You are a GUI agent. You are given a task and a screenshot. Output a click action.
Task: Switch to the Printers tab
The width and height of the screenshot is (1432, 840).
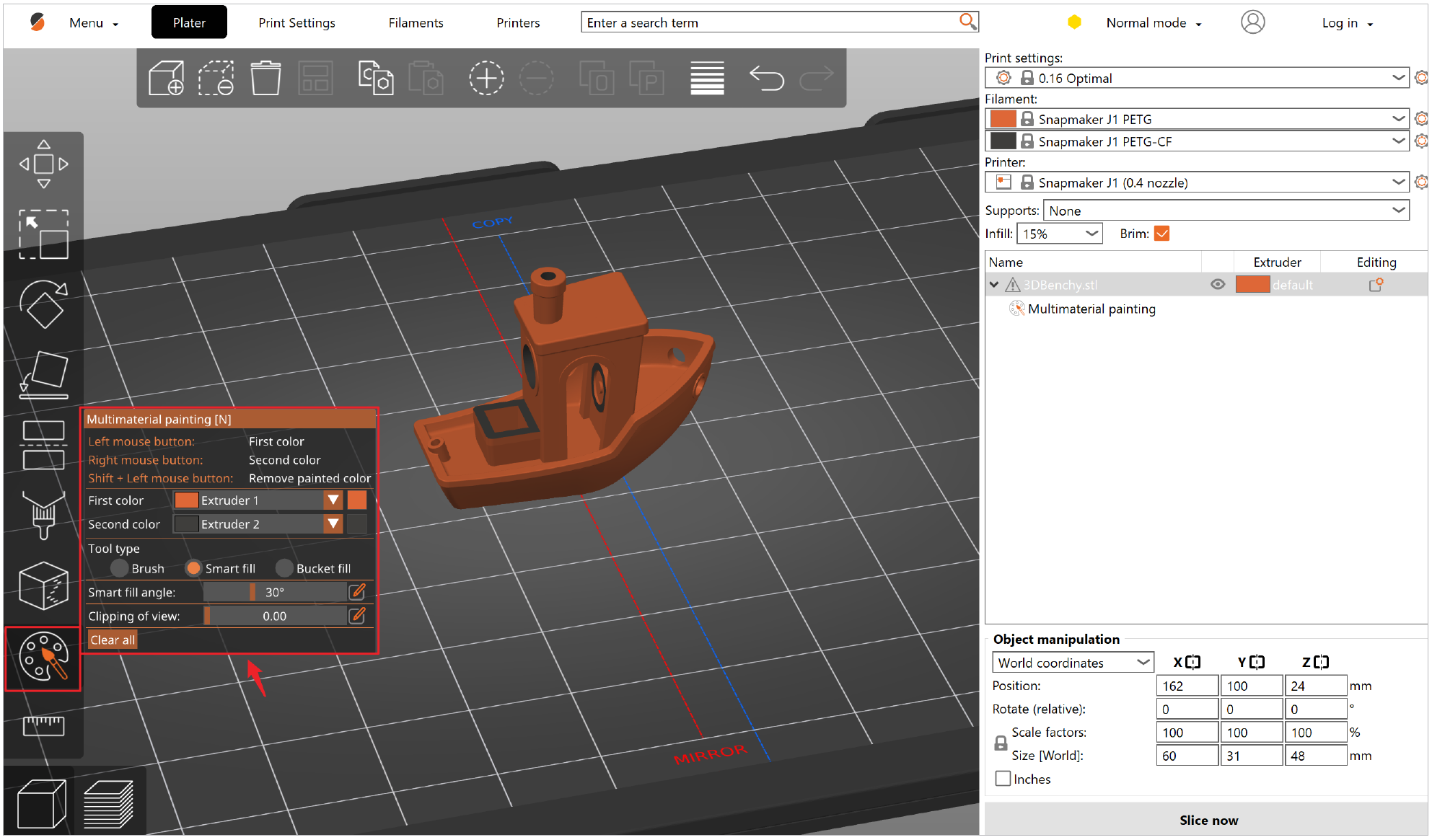point(518,22)
